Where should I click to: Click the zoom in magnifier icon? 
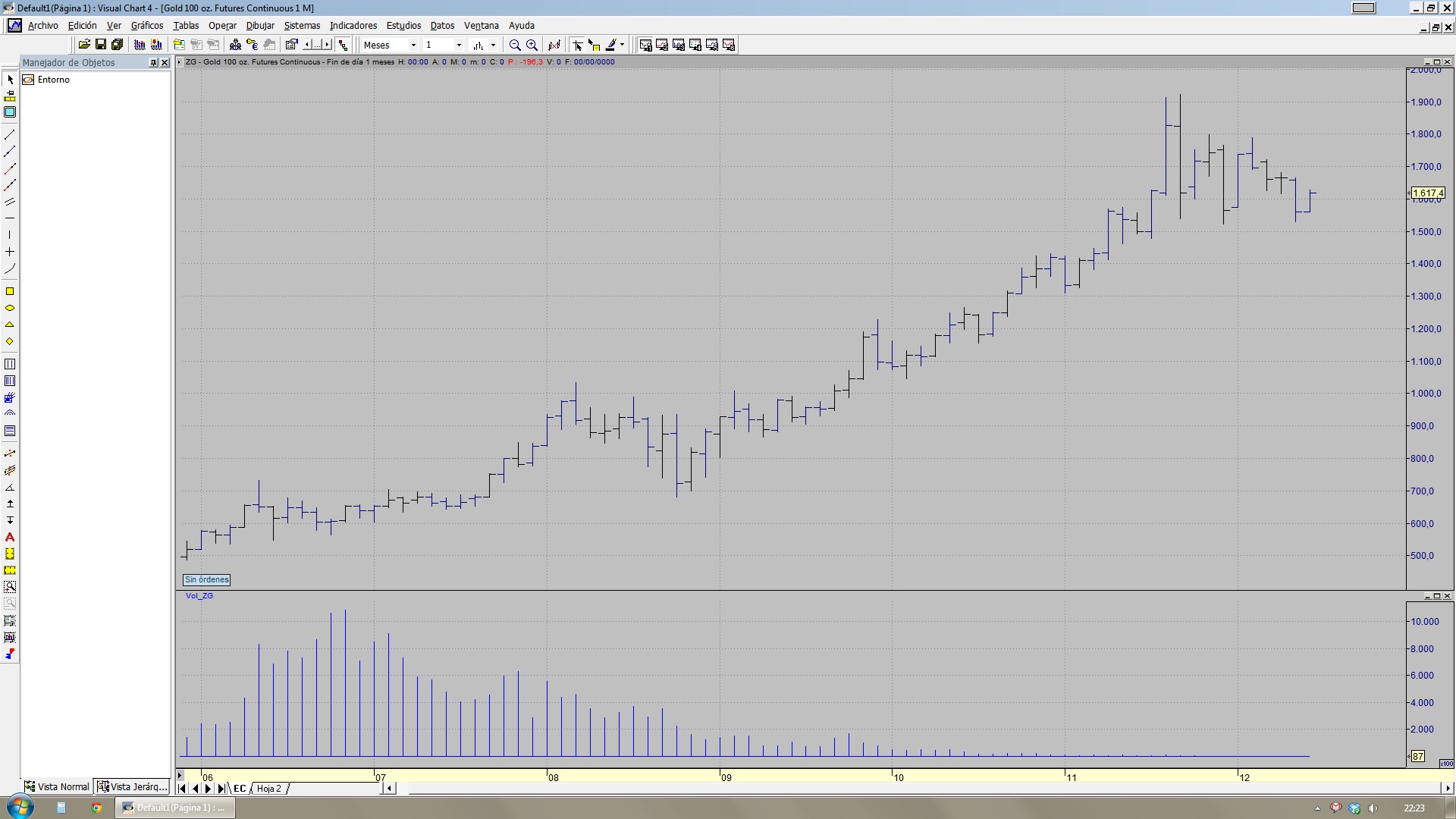pos(532,45)
